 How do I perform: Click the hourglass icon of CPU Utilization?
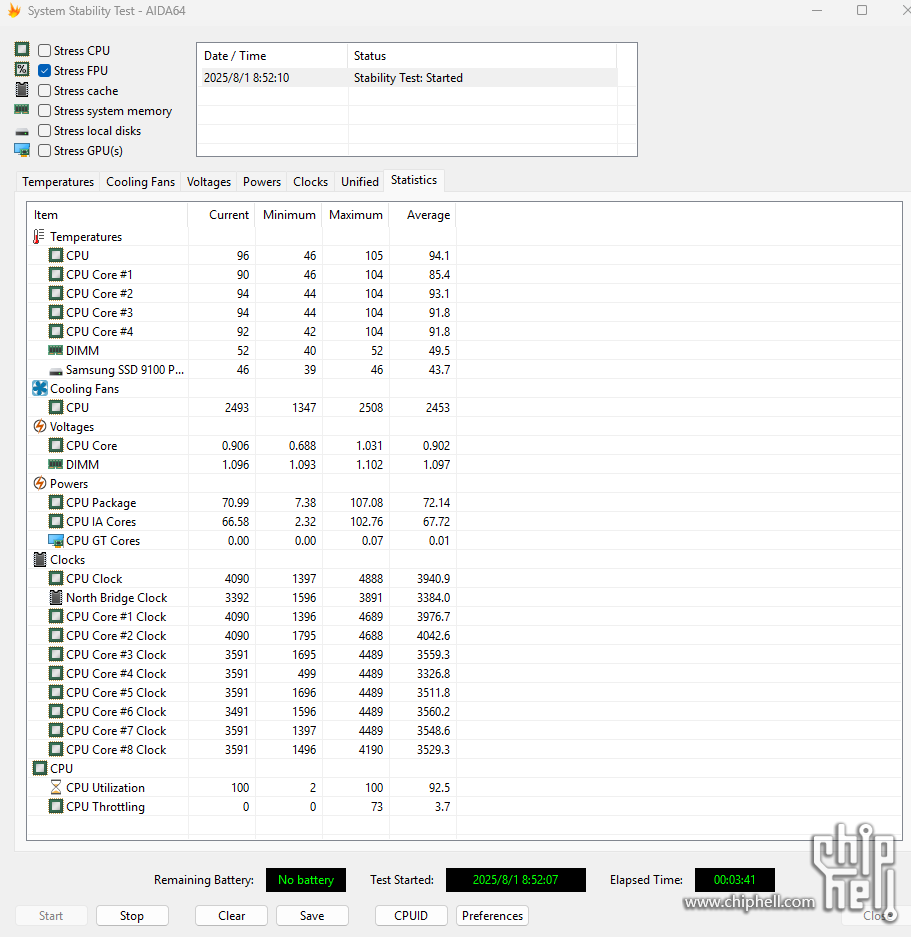56,787
